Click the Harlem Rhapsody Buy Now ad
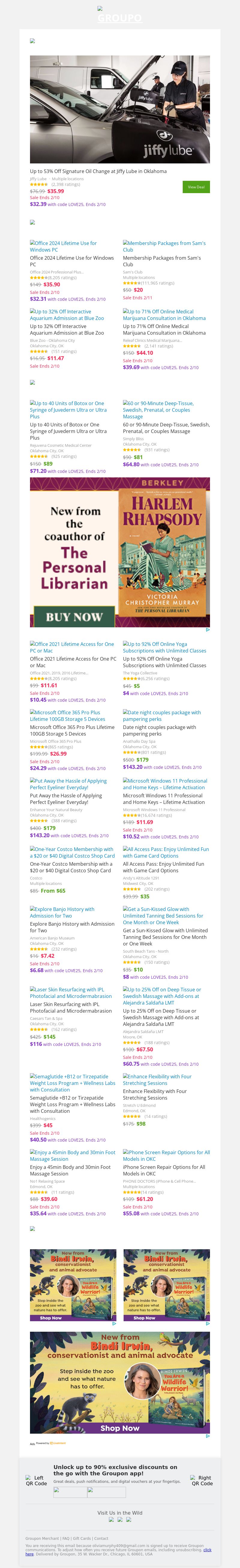The height and width of the screenshot is (1568, 240). 120,552
